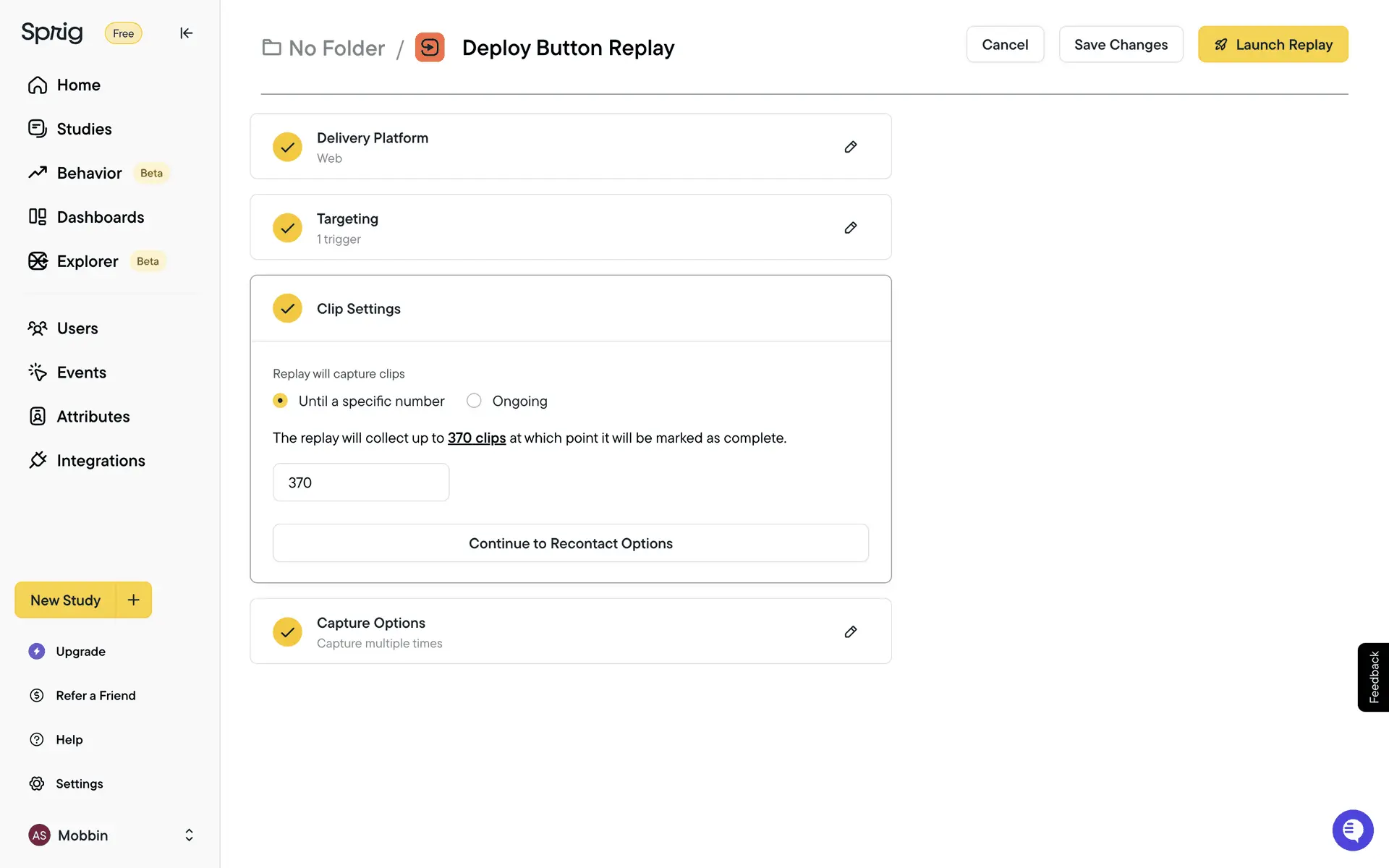
Task: Edit Targeting section via pencil icon
Action: point(851,228)
